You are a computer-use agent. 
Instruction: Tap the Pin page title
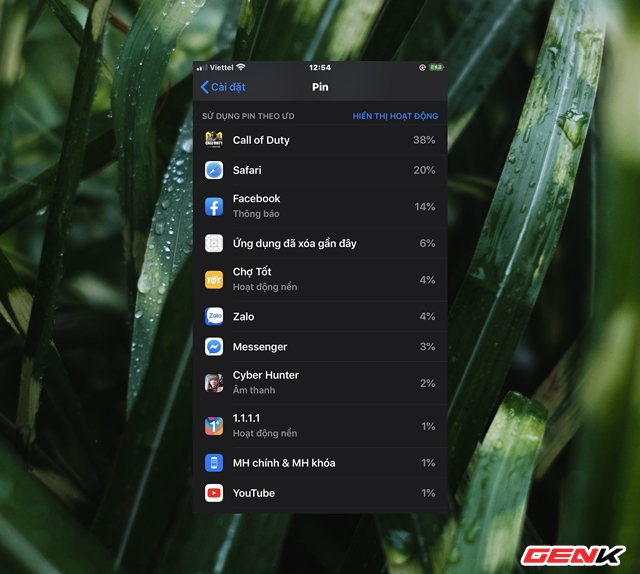click(320, 87)
